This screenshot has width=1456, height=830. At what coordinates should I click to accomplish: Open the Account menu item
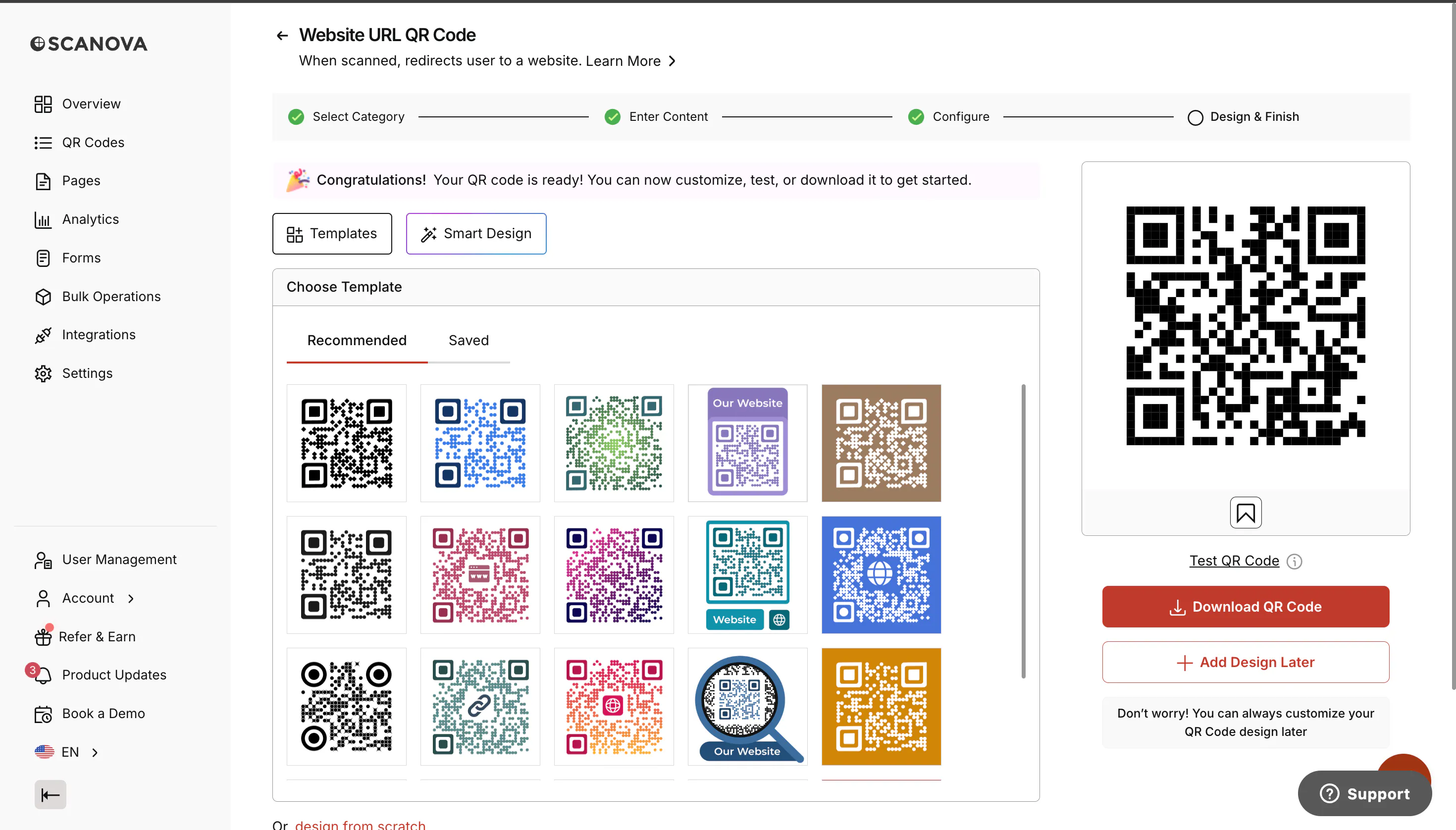click(x=88, y=598)
